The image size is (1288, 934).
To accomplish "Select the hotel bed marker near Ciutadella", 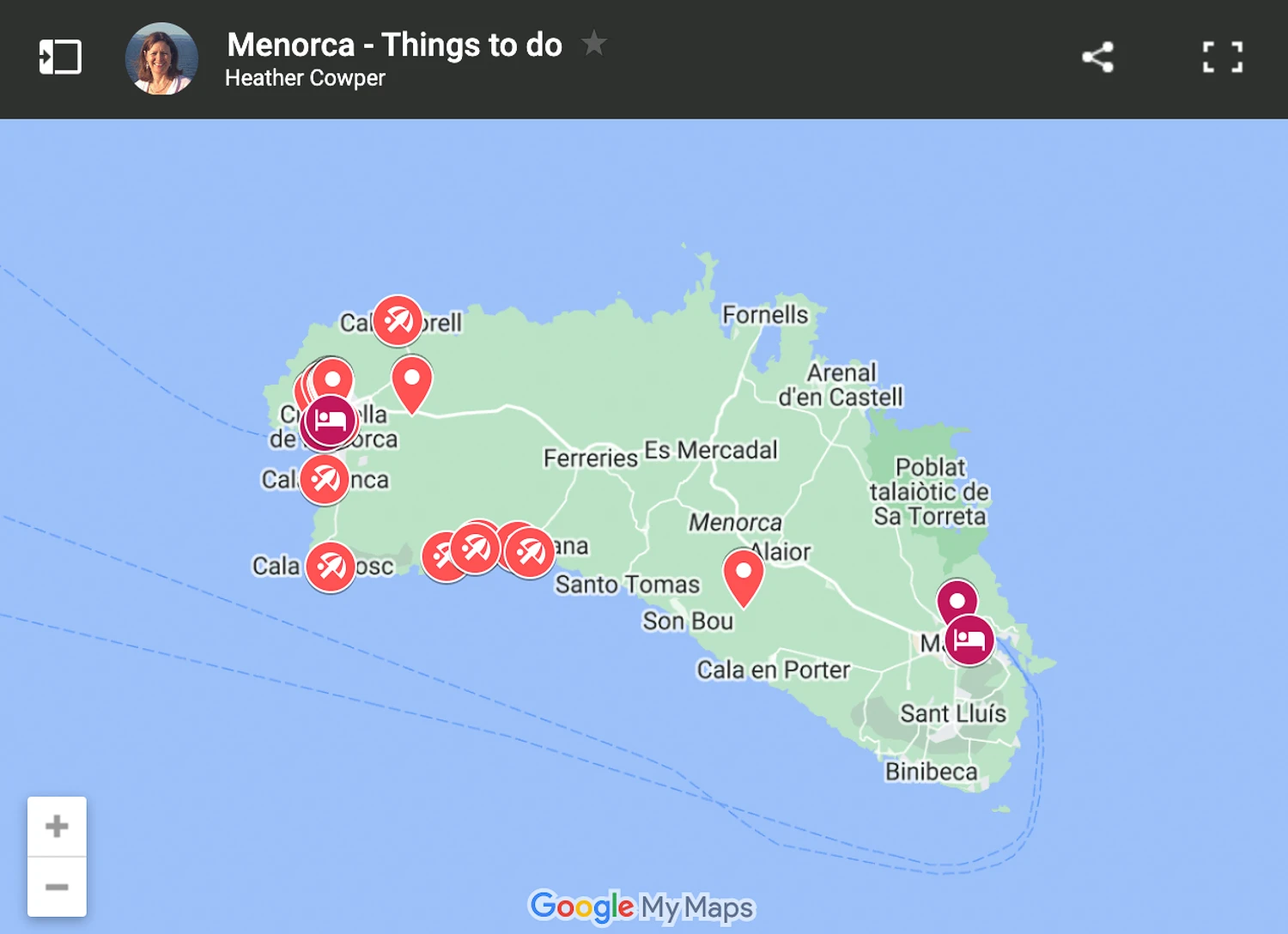I will [x=329, y=422].
